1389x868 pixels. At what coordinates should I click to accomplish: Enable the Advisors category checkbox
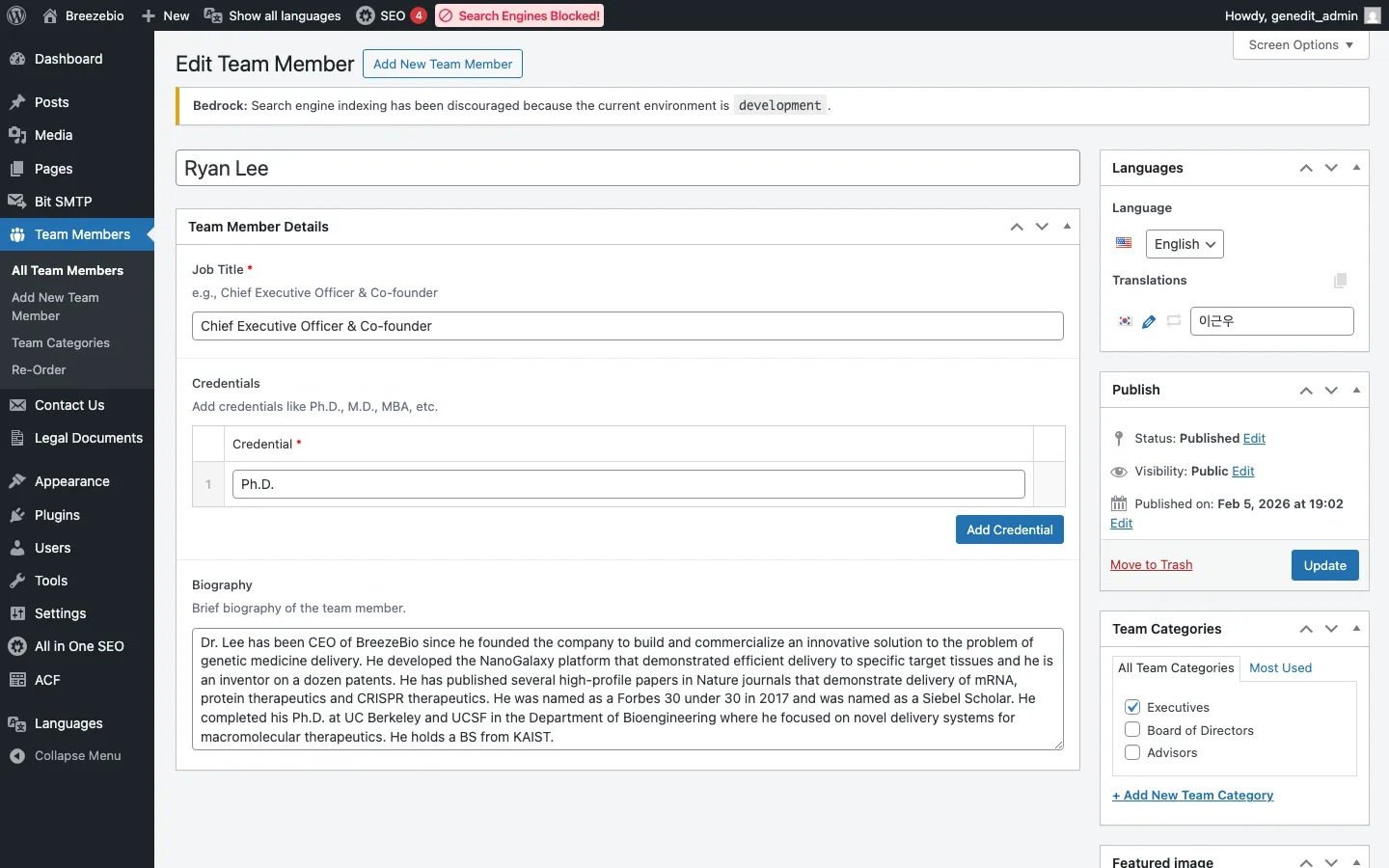point(1132,752)
